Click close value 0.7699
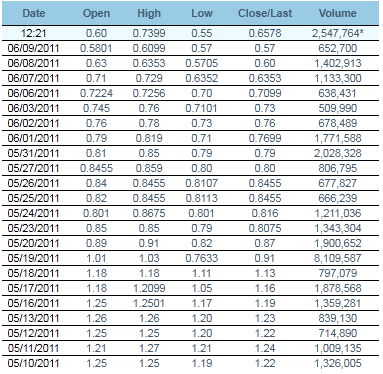Image resolution: width=383 pixels, height=374 pixels. (265, 138)
